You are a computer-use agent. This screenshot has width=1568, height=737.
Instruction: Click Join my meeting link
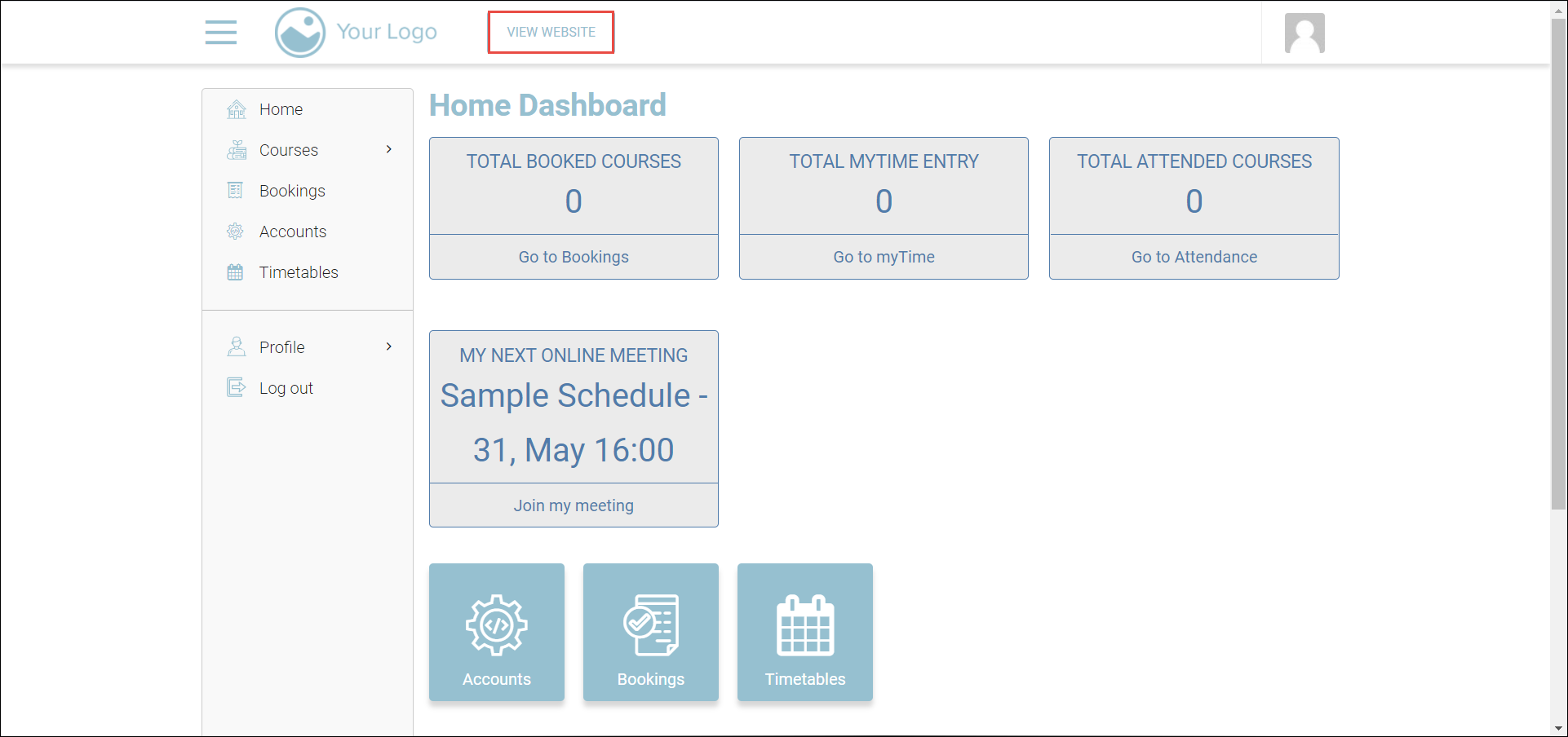[x=574, y=505]
